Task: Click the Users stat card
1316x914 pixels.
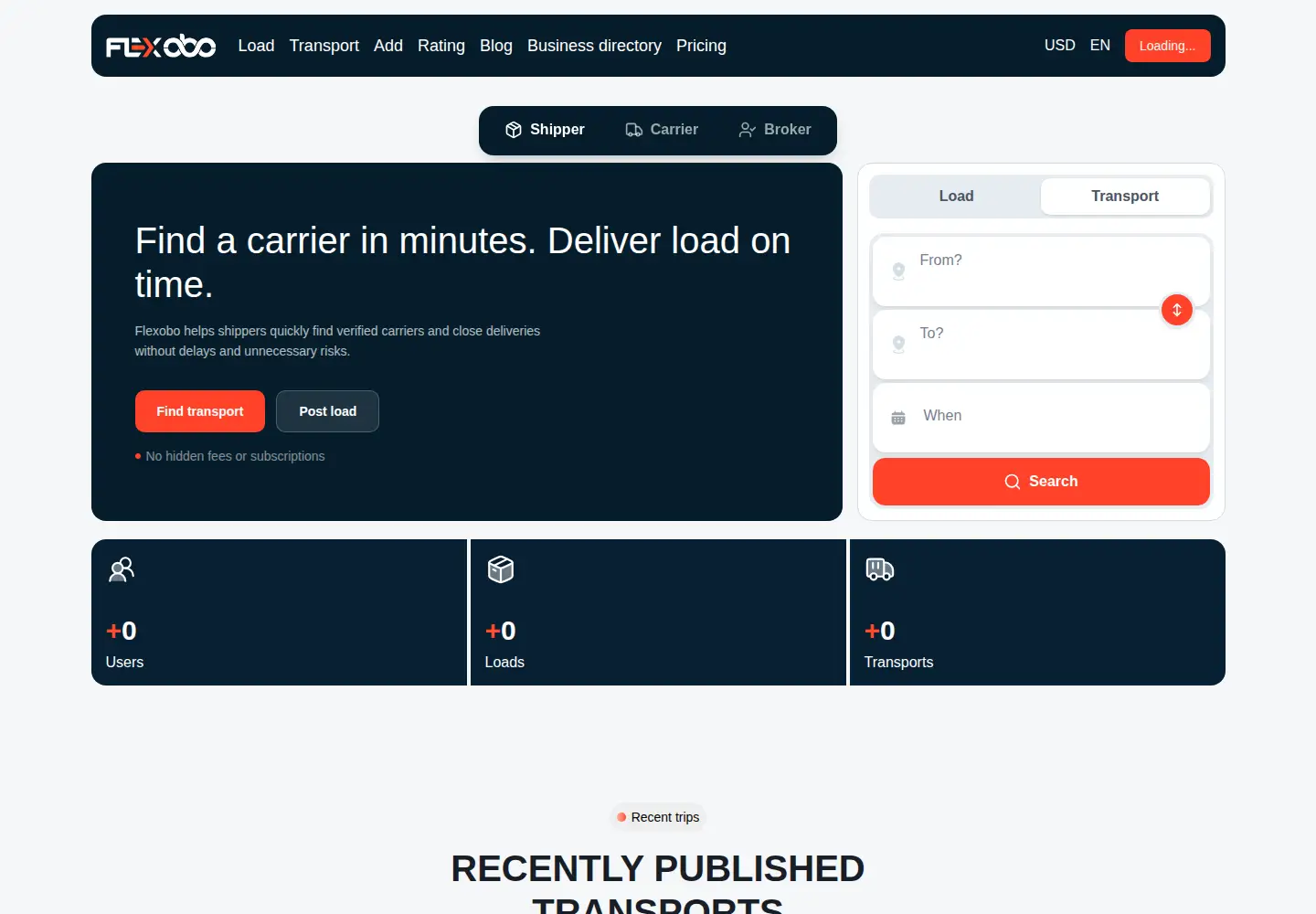Action: click(280, 612)
